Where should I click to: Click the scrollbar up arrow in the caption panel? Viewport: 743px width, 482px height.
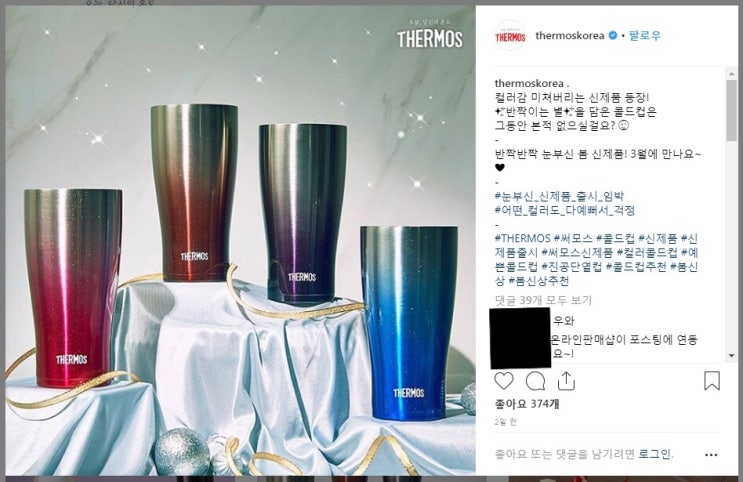tap(731, 74)
